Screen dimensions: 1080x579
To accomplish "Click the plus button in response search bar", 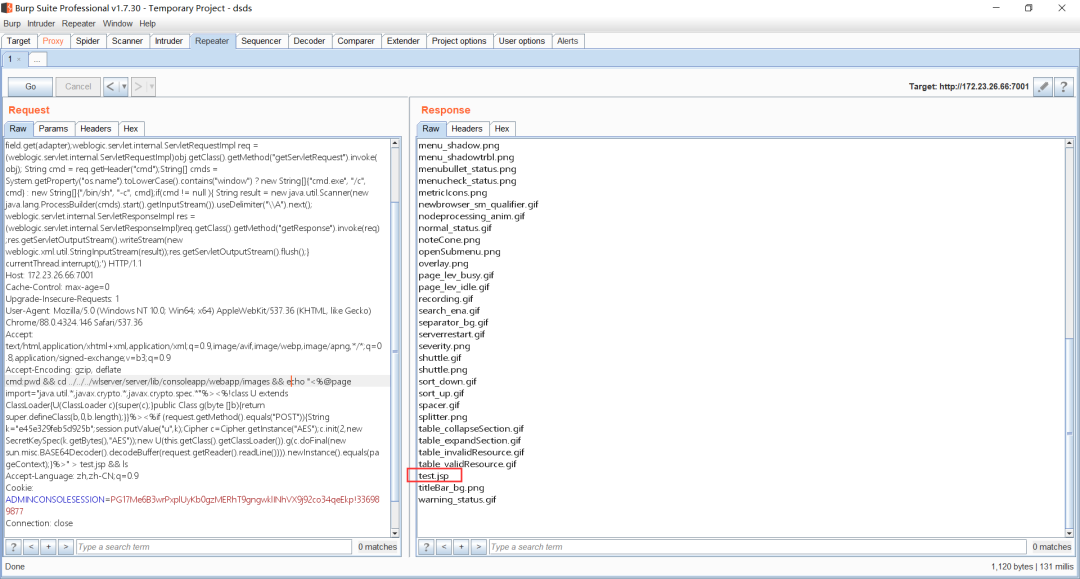I will [461, 547].
